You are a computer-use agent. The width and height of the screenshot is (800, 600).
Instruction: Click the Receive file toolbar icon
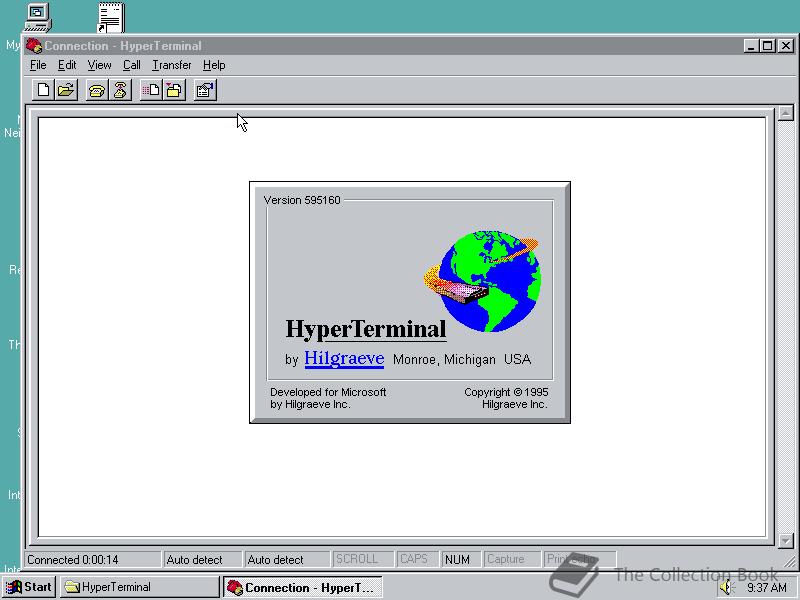(x=174, y=90)
